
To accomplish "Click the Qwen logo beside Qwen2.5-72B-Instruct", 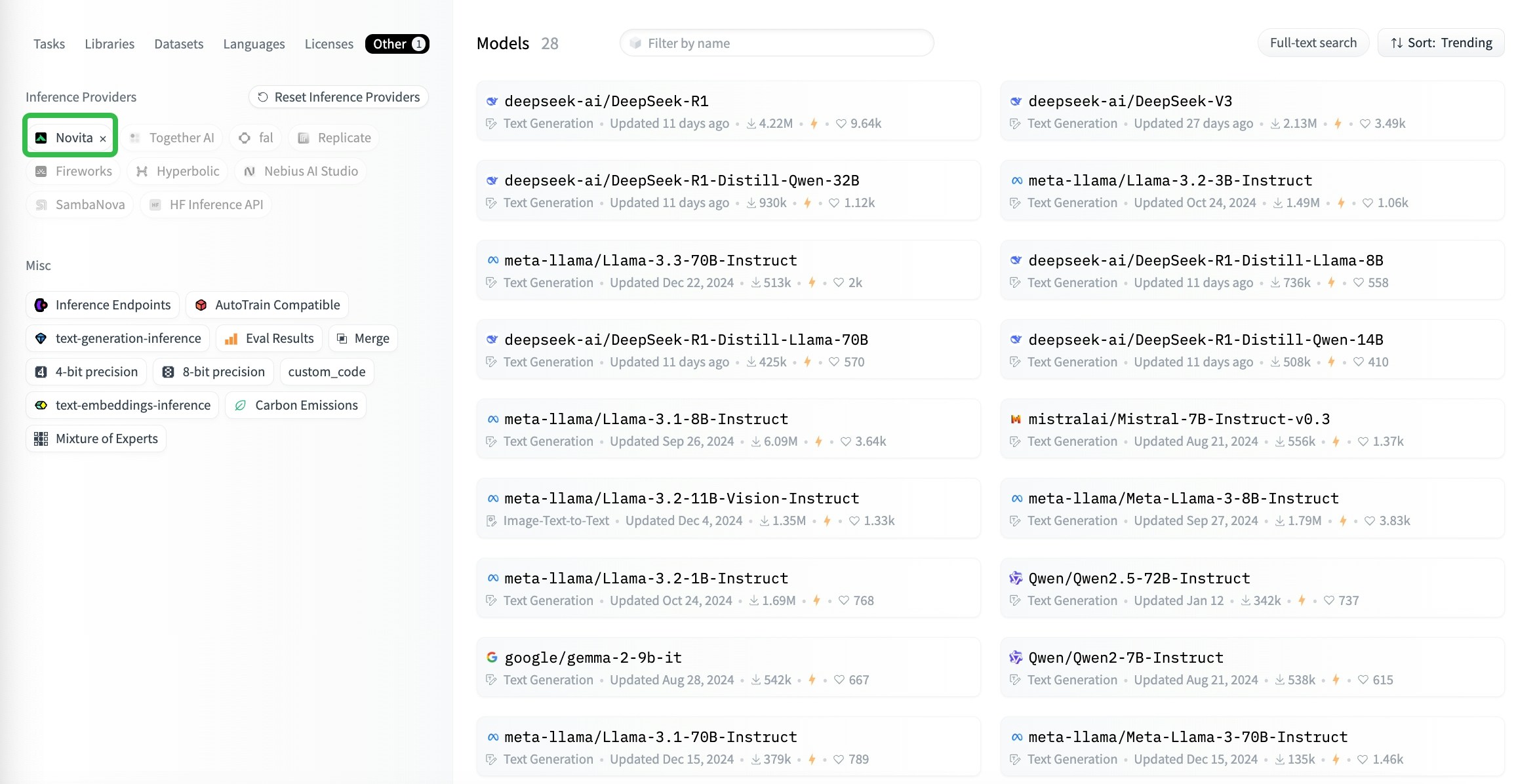I will coord(1016,578).
